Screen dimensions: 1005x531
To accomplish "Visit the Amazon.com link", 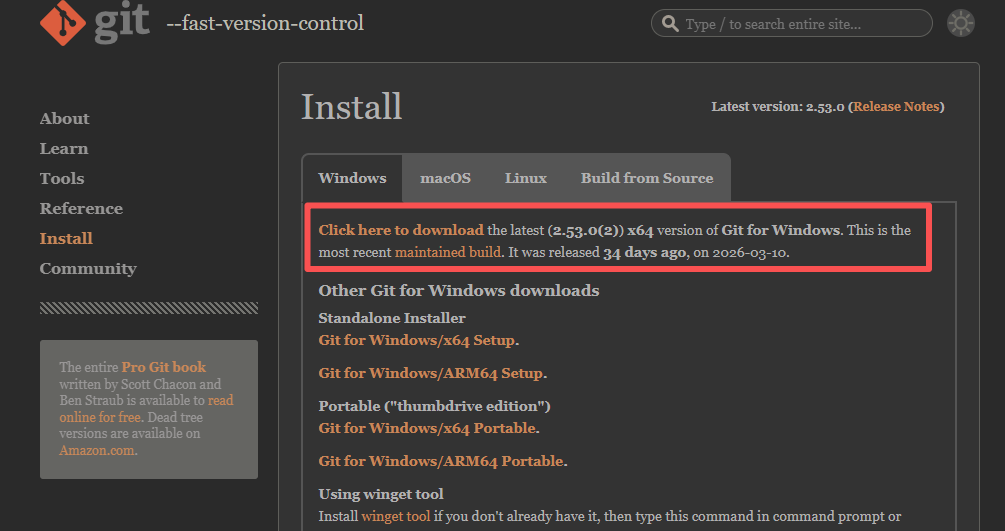I will tap(97, 450).
